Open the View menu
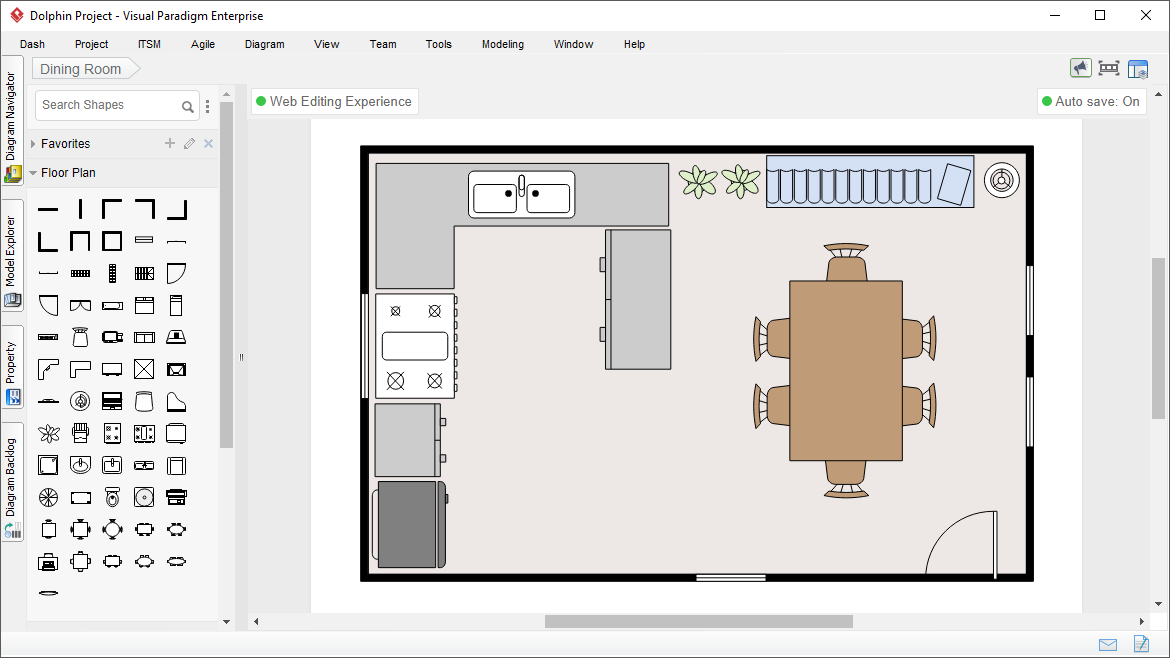Screen dimensions: 1170x658 326,44
